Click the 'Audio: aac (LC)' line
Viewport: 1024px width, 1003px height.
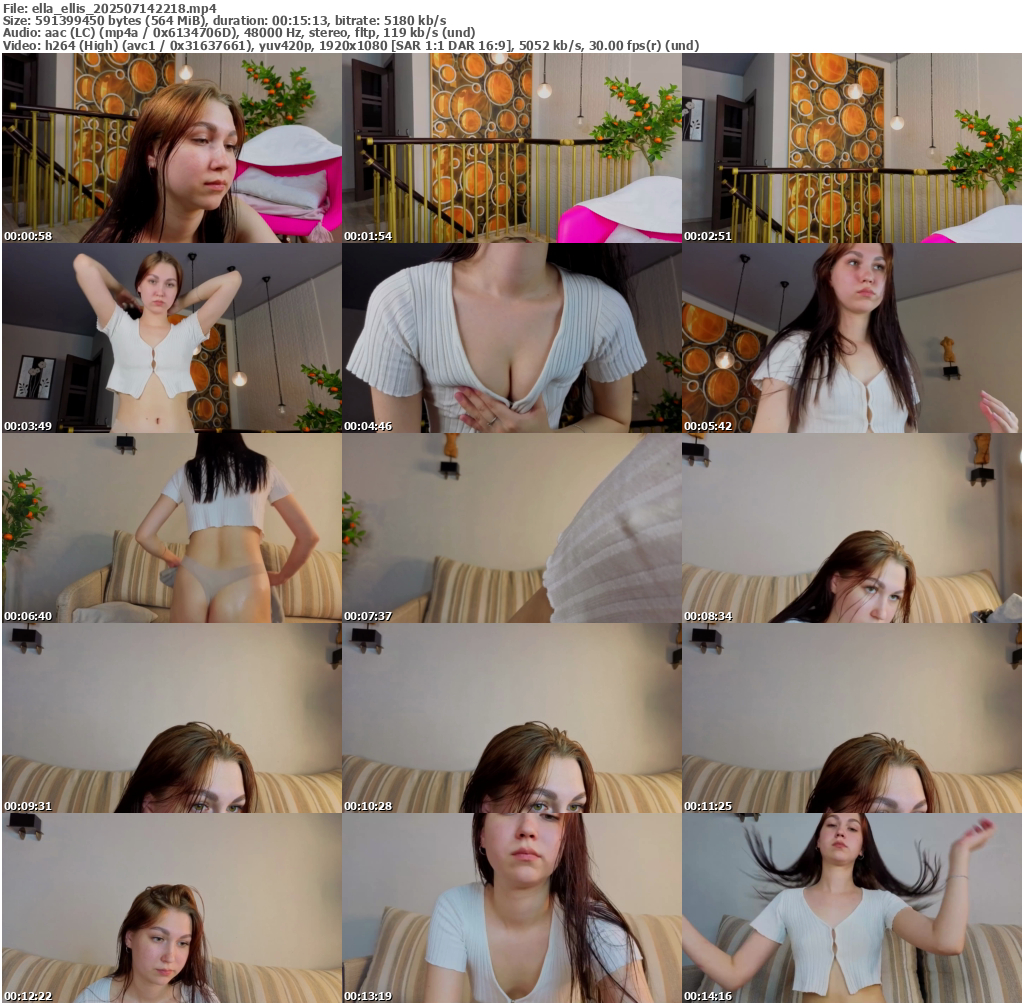coord(239,33)
